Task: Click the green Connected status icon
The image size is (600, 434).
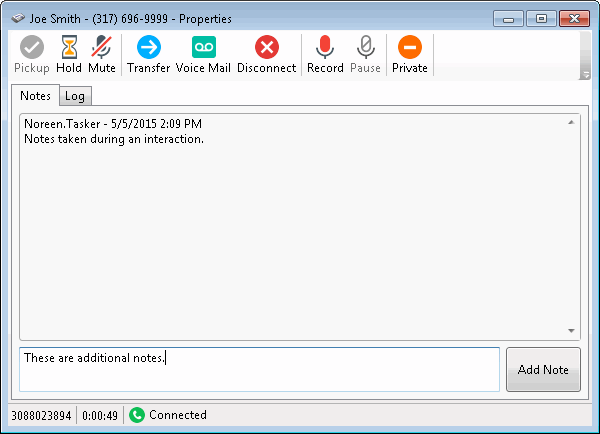Action: [137, 415]
